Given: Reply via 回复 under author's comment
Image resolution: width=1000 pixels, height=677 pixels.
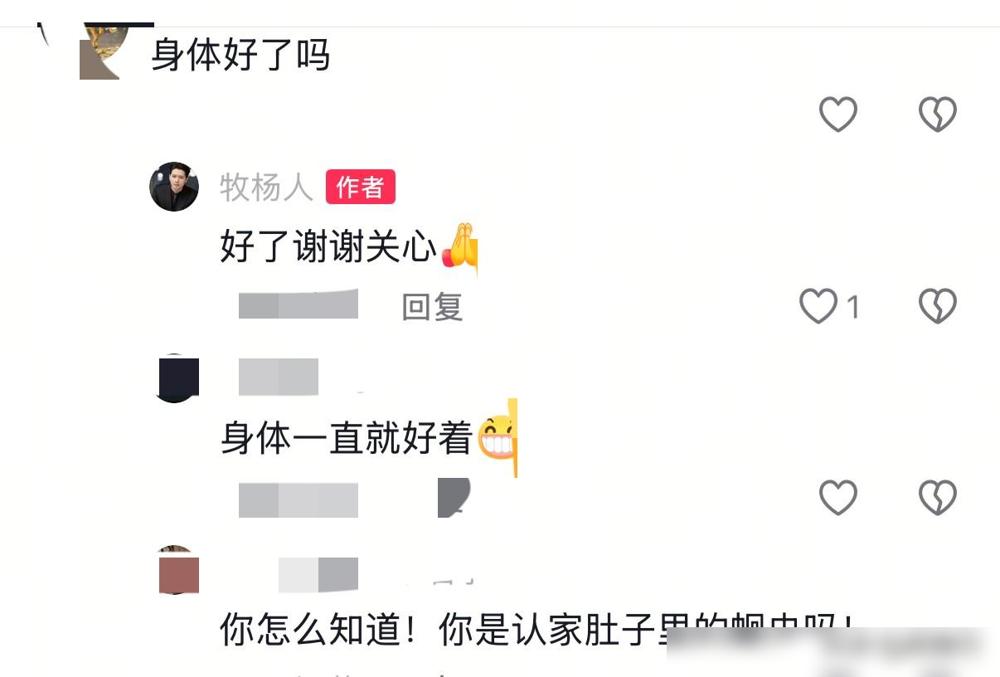Looking at the screenshot, I should point(432,307).
